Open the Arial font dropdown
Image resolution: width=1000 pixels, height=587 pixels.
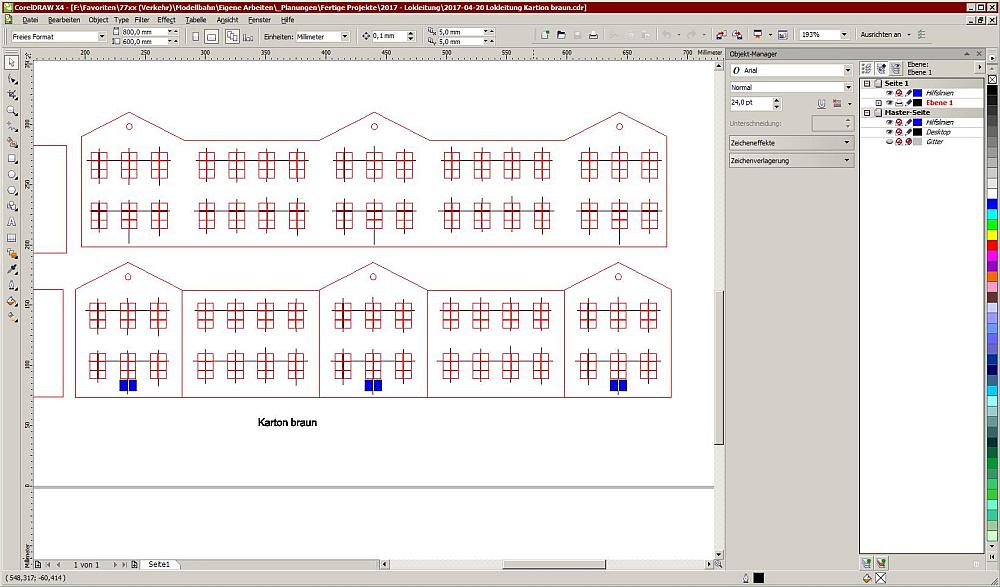click(848, 70)
